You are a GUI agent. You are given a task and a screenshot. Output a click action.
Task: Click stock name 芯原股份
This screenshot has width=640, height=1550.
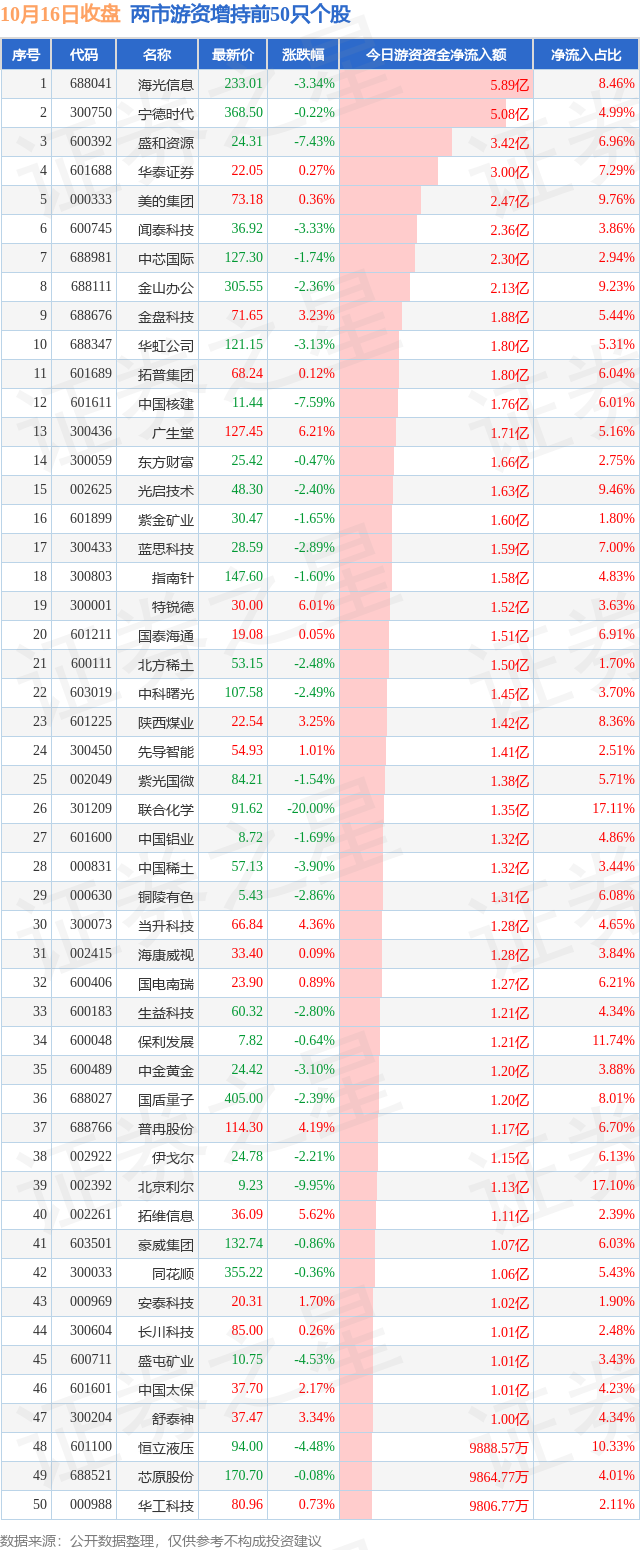click(x=166, y=1476)
